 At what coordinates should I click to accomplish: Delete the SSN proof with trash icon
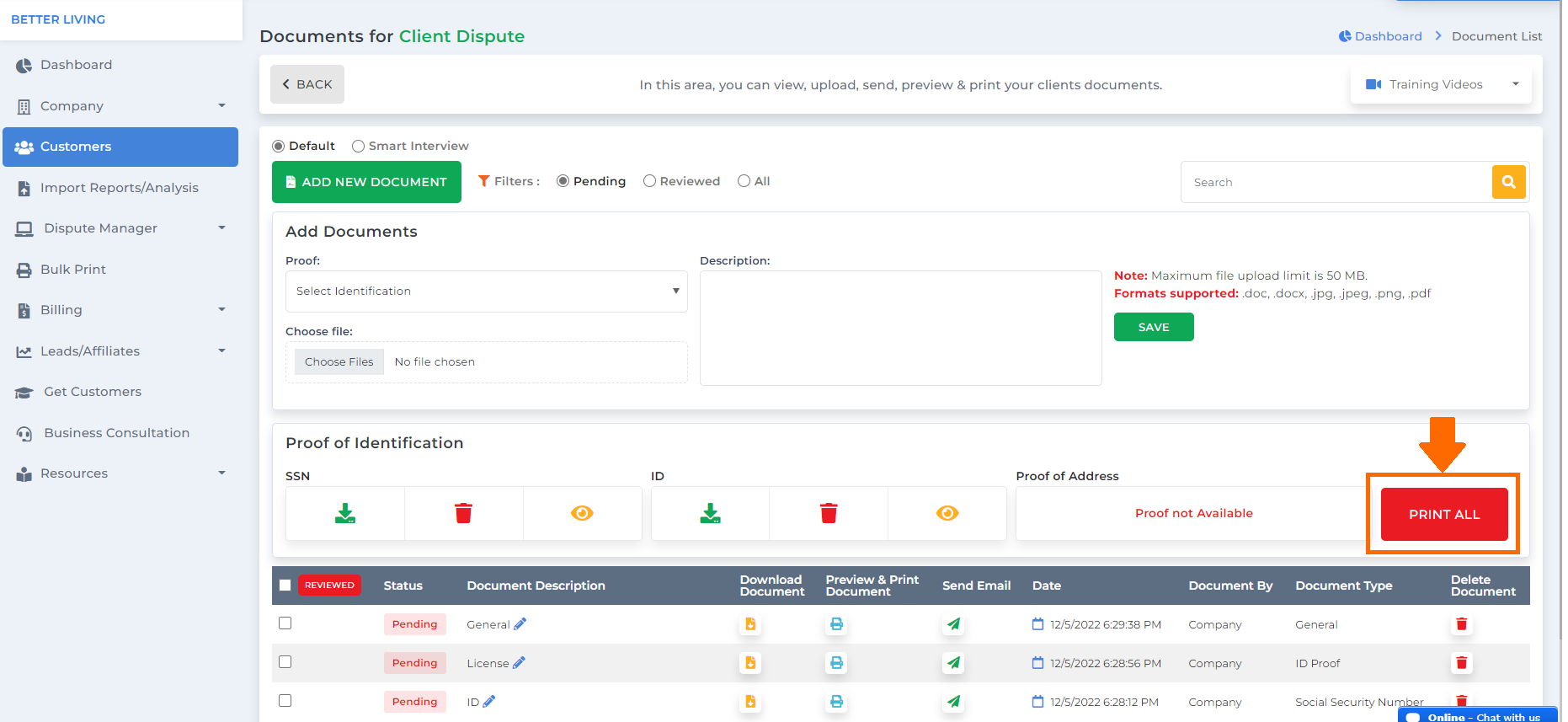(463, 513)
